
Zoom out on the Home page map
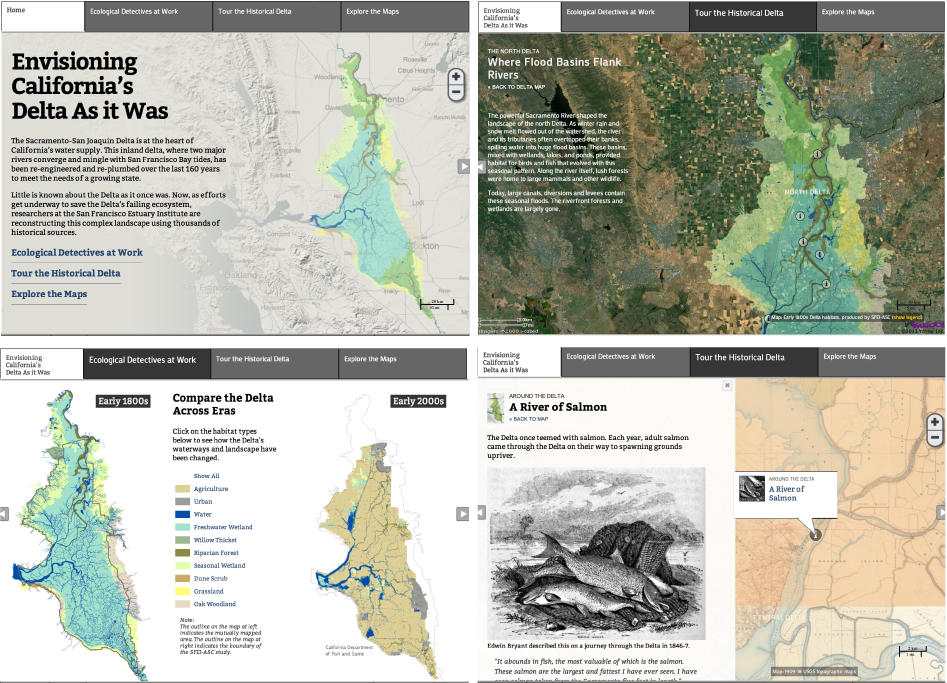click(x=456, y=92)
